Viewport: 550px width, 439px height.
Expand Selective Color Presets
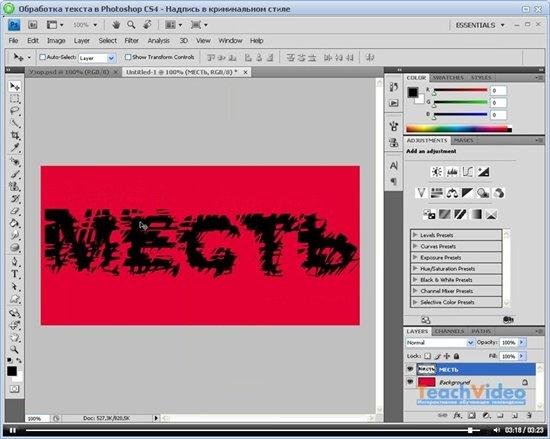pyautogui.click(x=415, y=302)
